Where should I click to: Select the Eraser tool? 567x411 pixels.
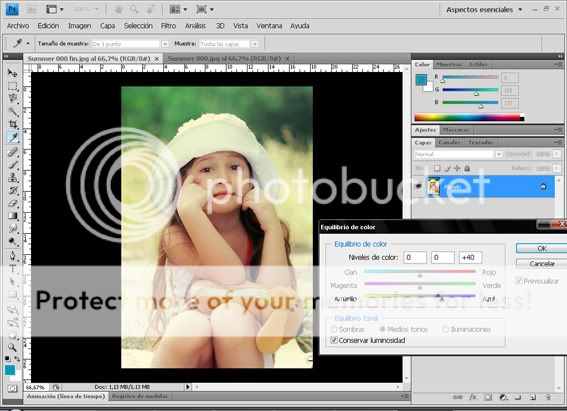(x=13, y=203)
